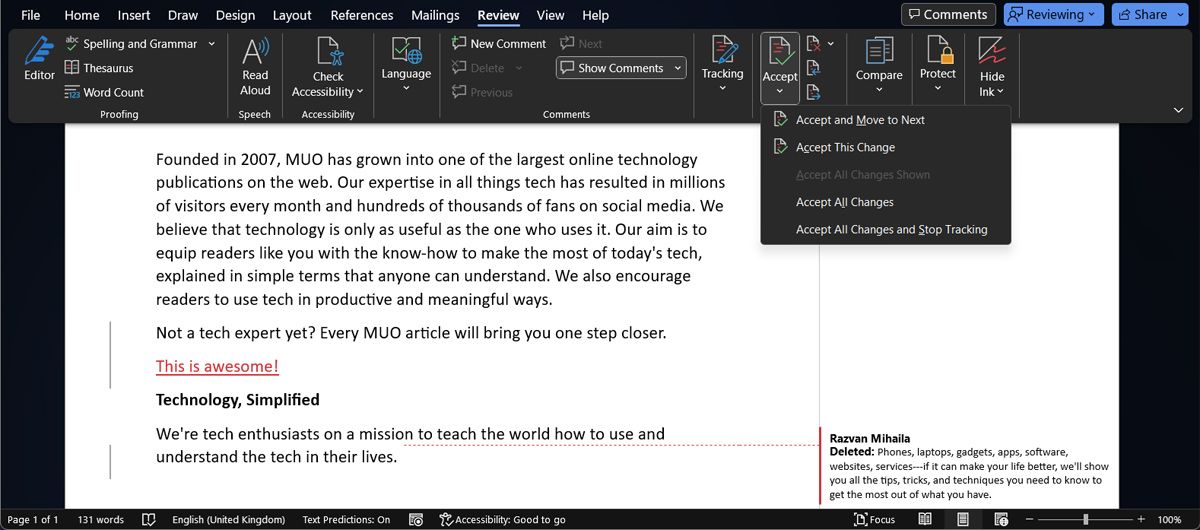The height and width of the screenshot is (530, 1200).
Task: Open the Editor proofing tool
Action: (39, 58)
